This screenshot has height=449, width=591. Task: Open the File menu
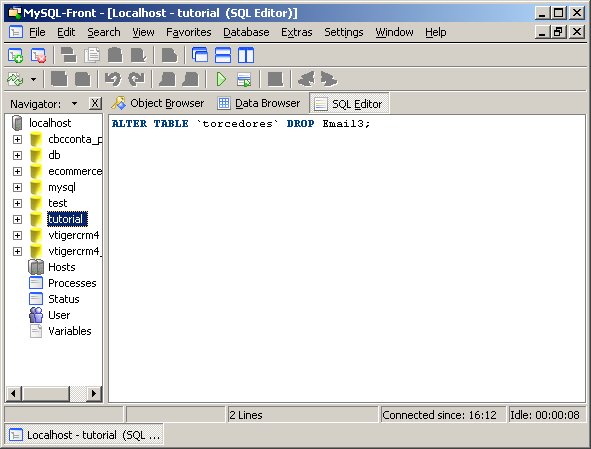[37, 32]
